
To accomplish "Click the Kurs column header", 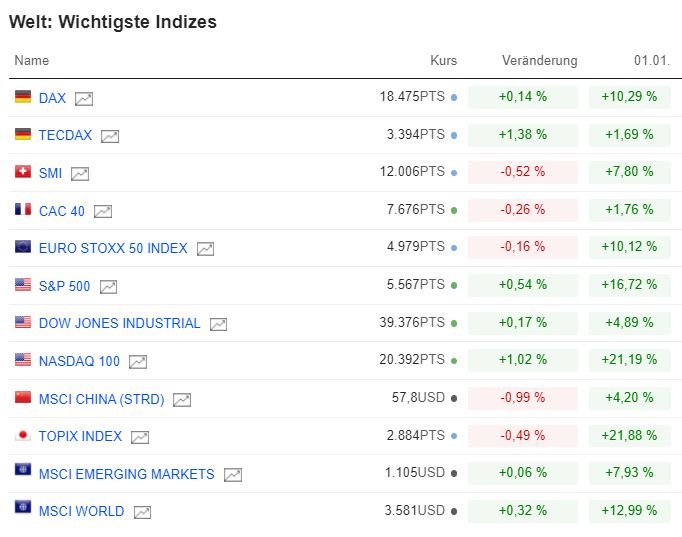I will point(443,61).
